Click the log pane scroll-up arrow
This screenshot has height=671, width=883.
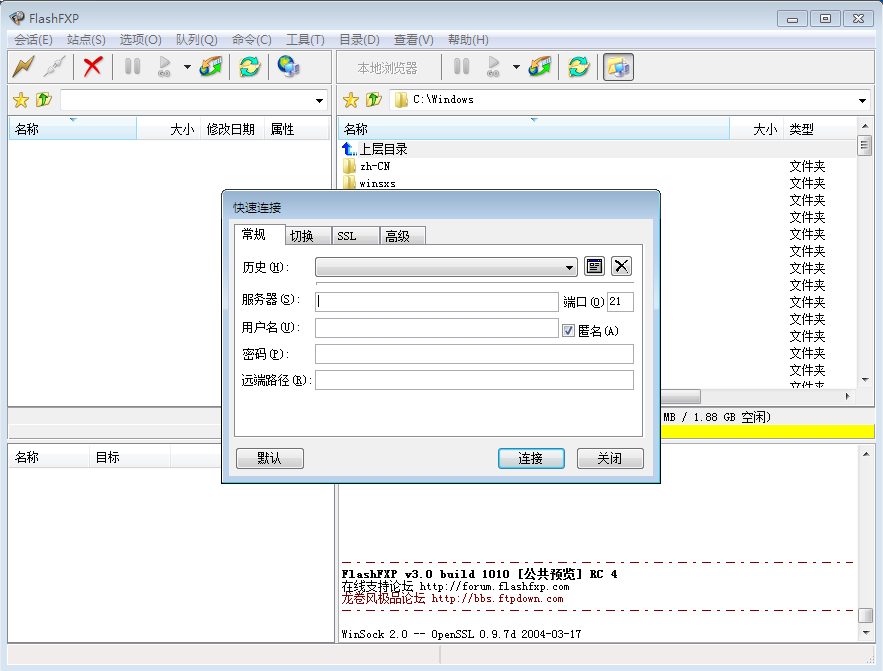[x=866, y=454]
